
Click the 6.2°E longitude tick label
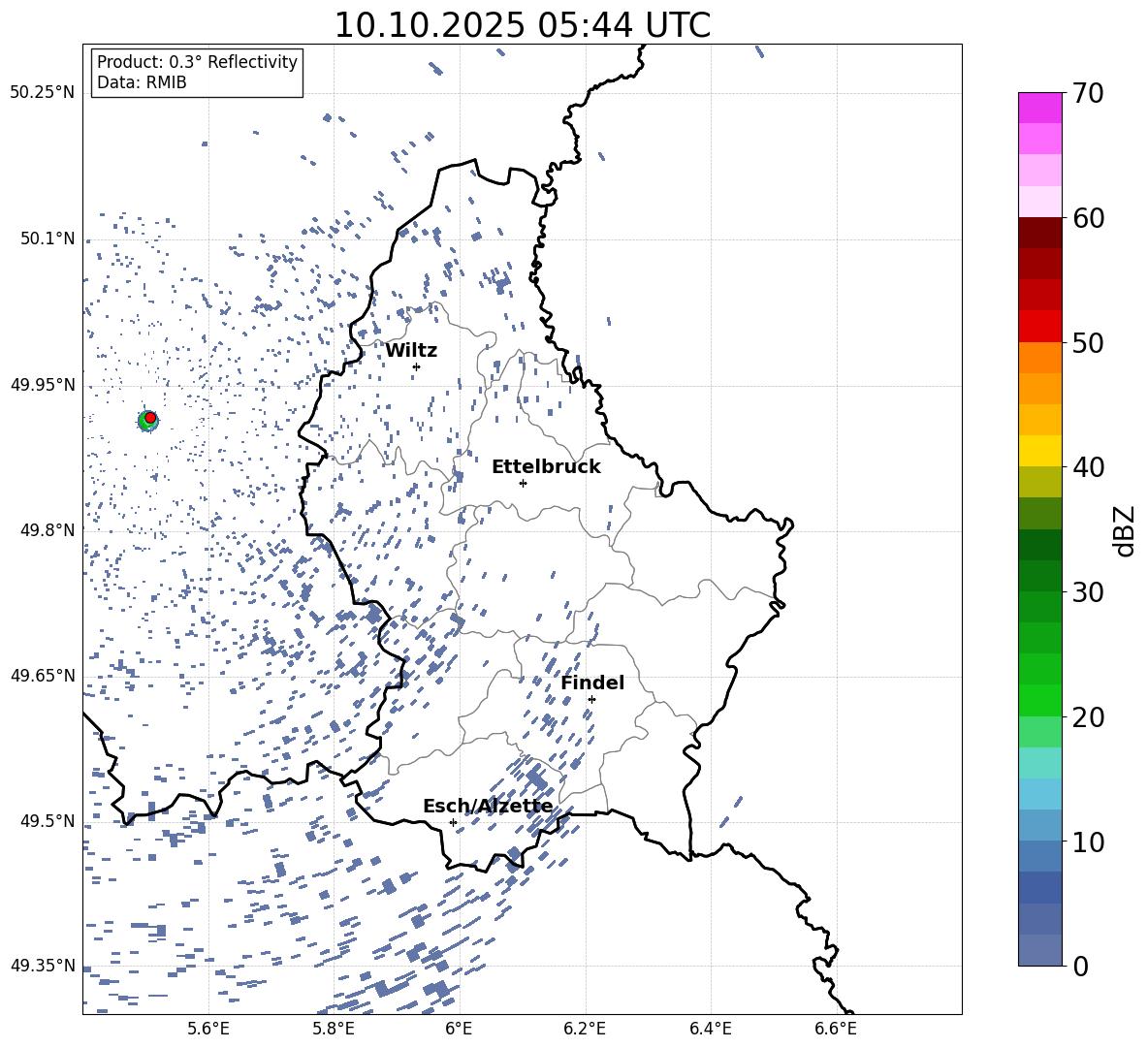point(585,1029)
